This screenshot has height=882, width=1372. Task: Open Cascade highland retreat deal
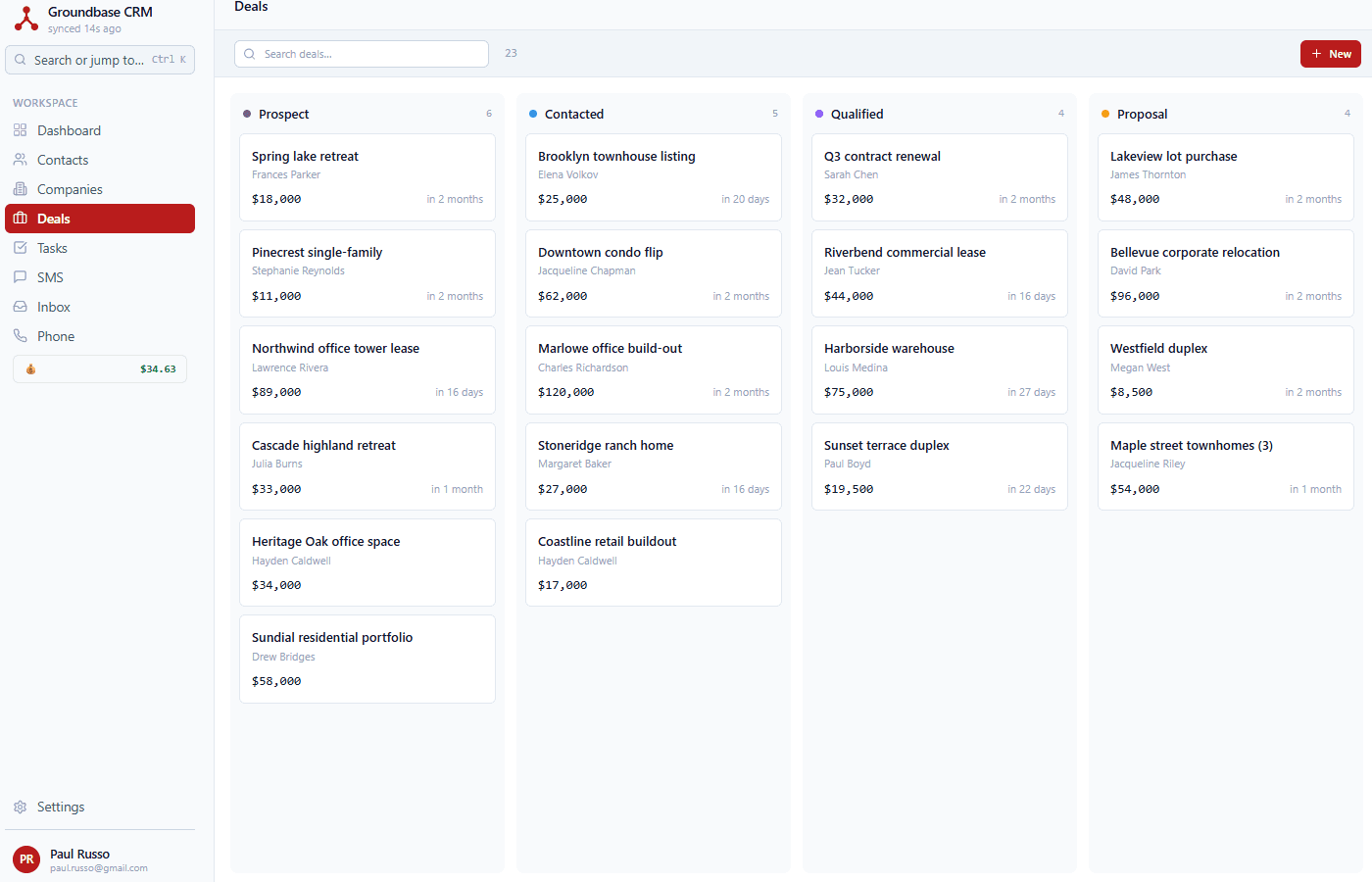point(367,466)
